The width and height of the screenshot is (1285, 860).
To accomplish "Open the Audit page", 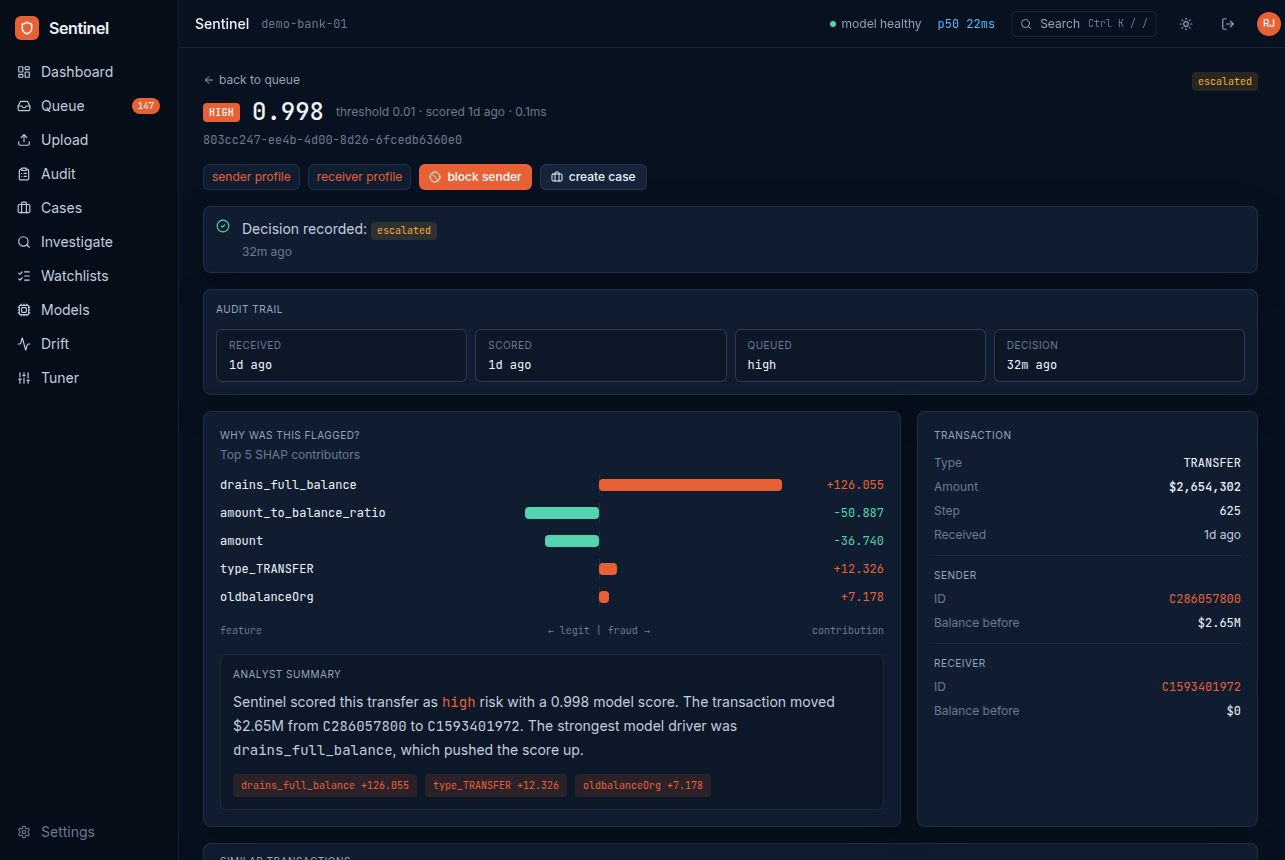I will pos(58,174).
